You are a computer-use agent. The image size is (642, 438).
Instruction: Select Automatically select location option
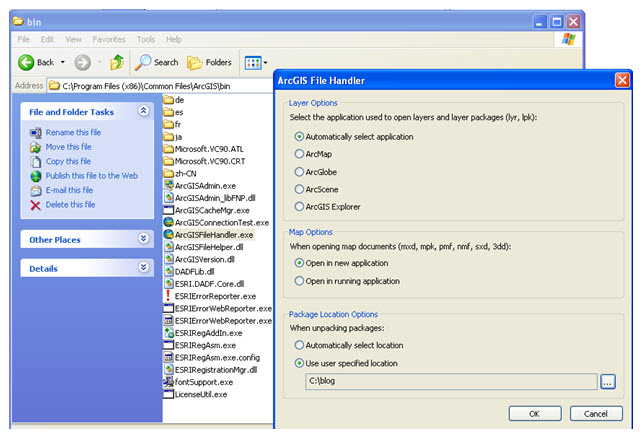click(299, 345)
